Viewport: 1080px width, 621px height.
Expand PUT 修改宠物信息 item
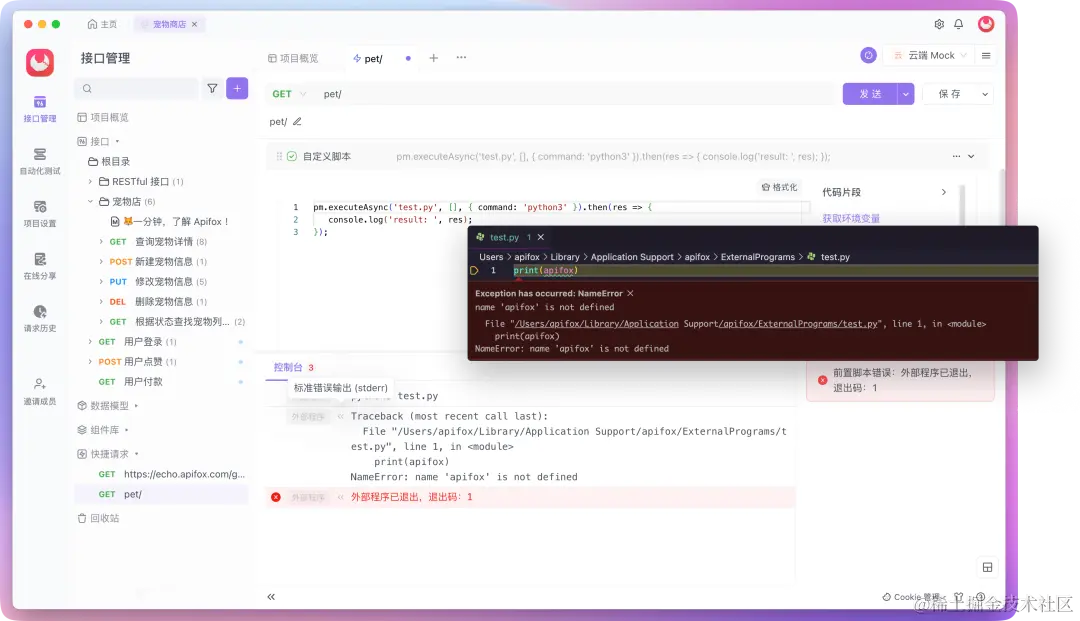point(101,282)
